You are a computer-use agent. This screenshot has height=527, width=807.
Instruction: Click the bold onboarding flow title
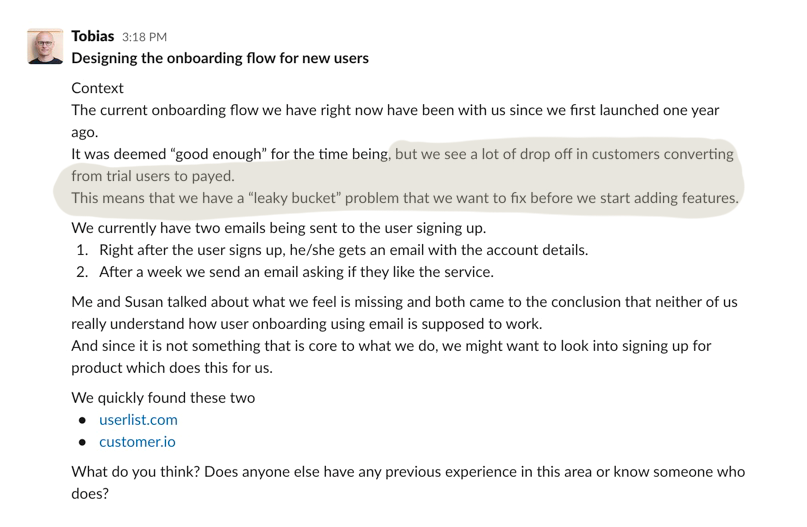click(x=220, y=58)
